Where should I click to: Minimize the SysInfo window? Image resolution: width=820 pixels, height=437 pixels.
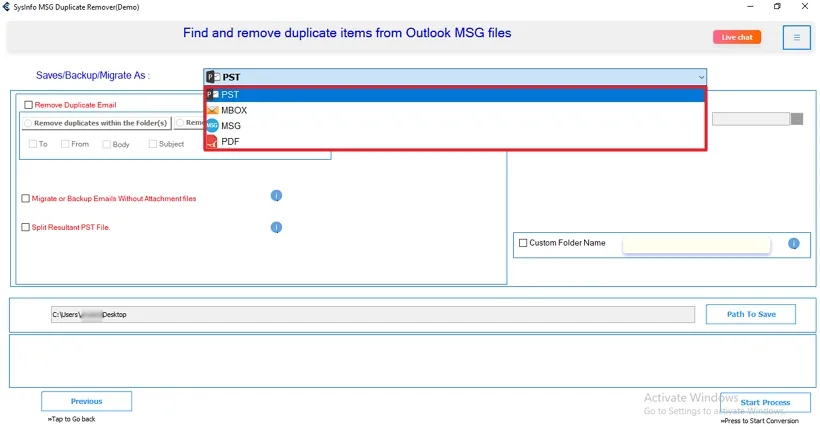click(x=750, y=7)
